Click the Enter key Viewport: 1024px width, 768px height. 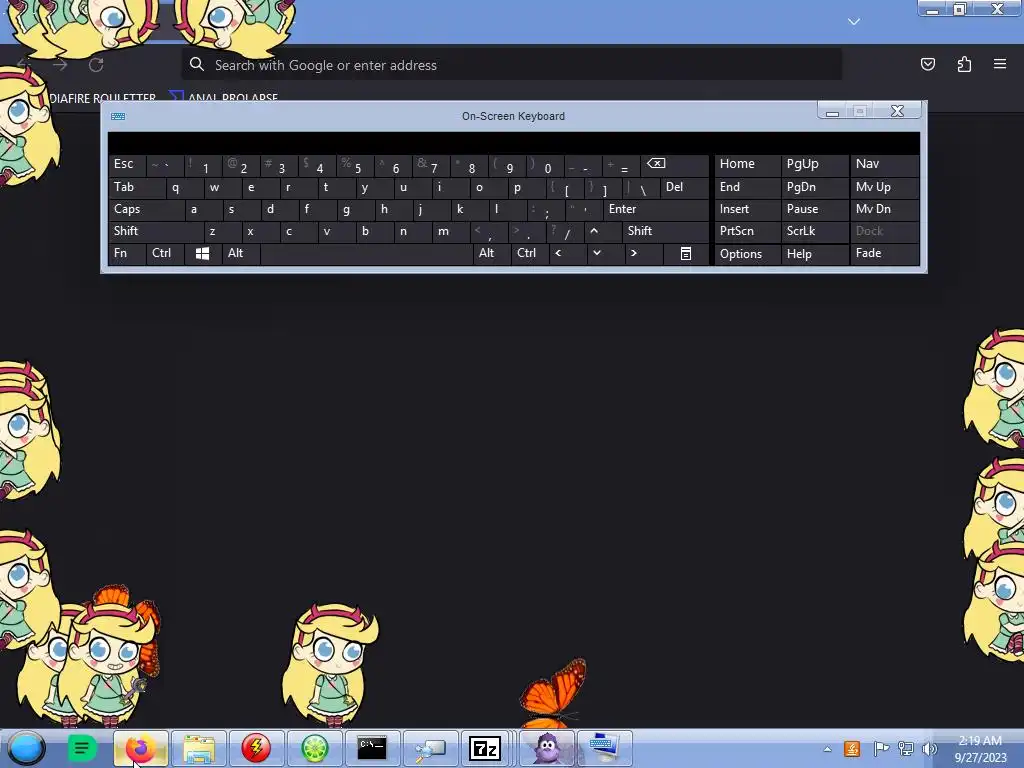pos(655,210)
